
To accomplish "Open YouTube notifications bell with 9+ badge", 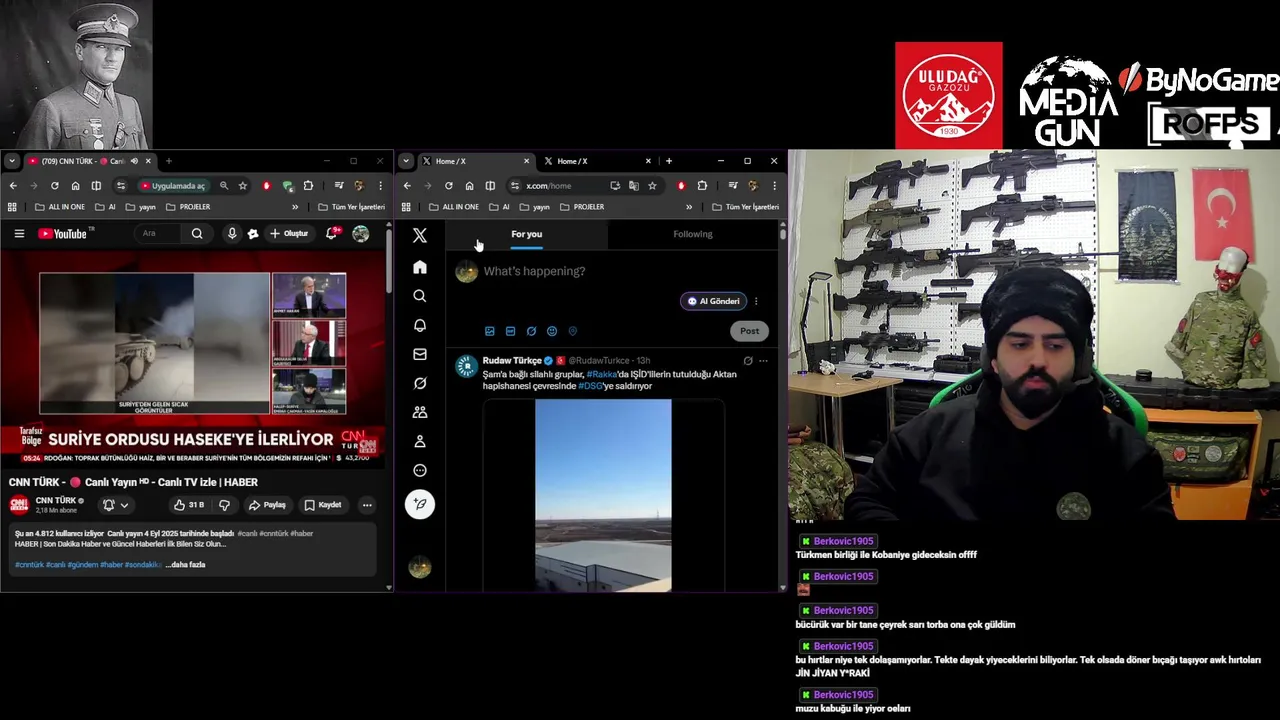I will point(332,233).
